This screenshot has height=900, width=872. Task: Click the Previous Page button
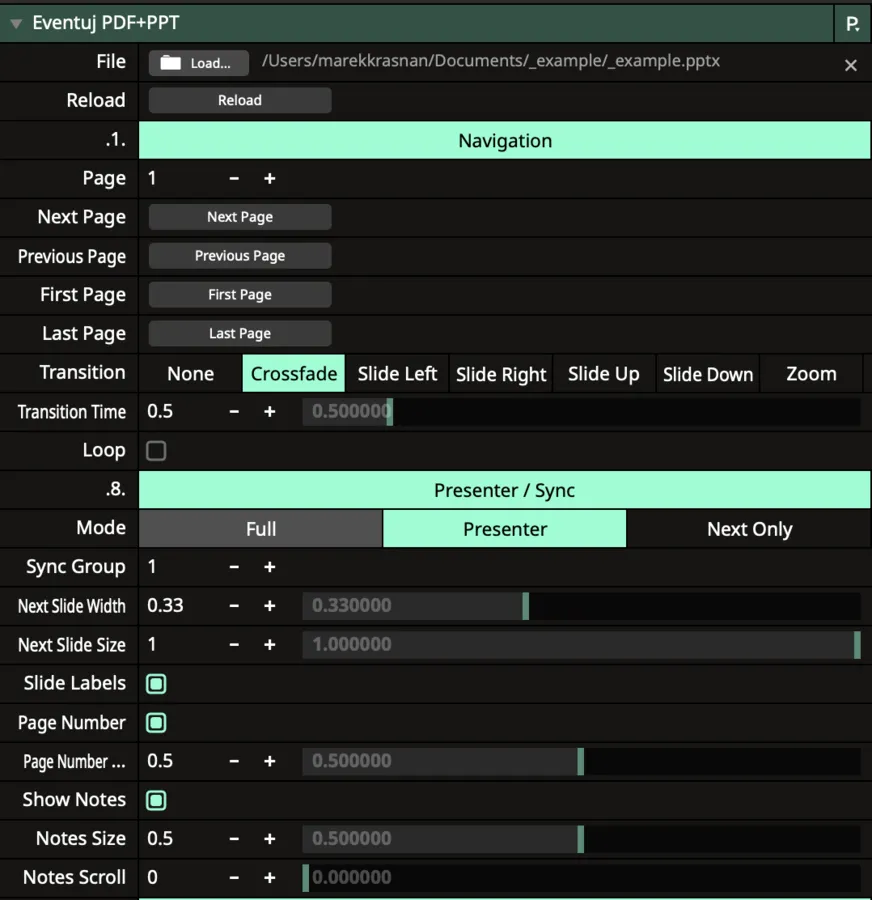(240, 256)
